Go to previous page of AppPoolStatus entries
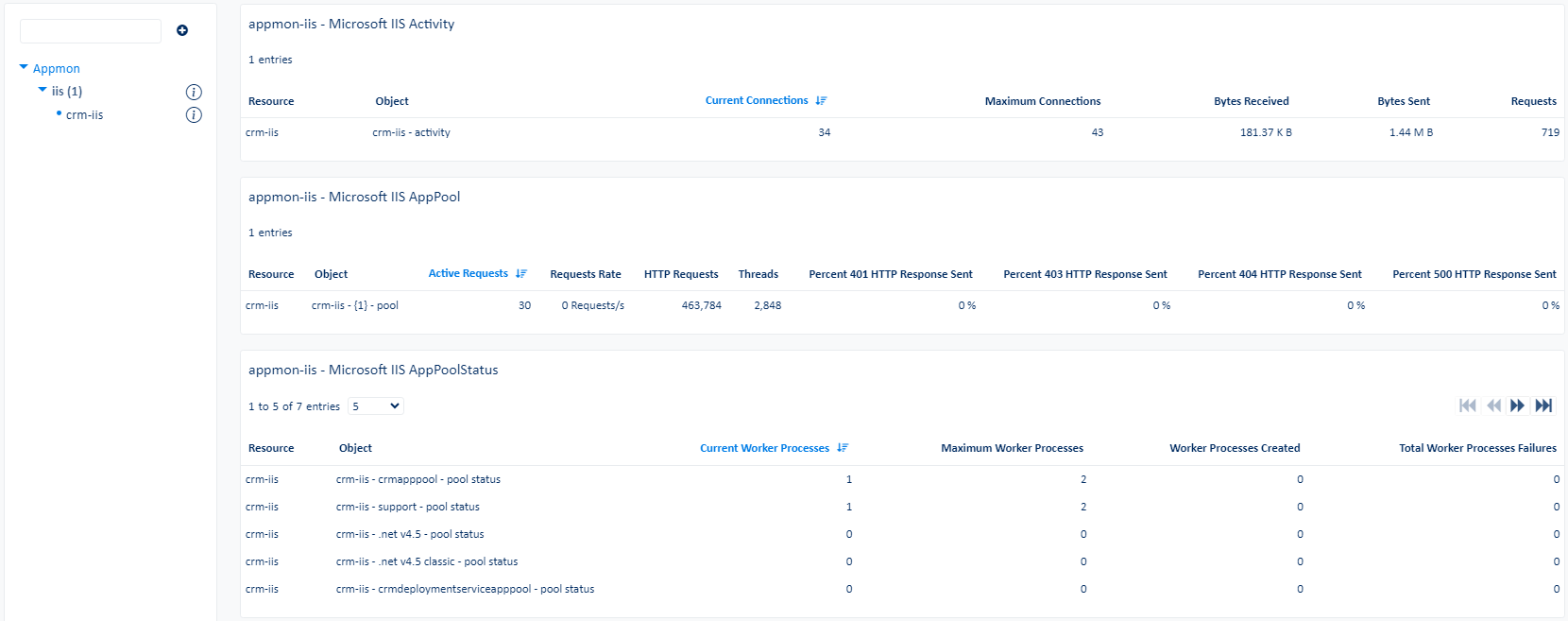Image resolution: width=1568 pixels, height=621 pixels. (x=1493, y=405)
